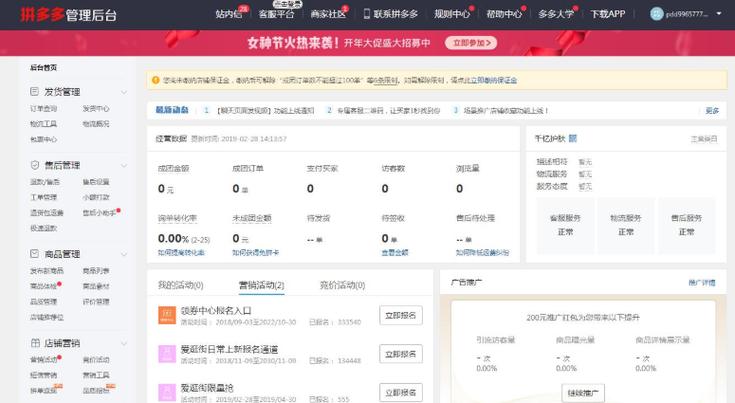Click orange 领券中心报名入口 activity icon

[167, 315]
